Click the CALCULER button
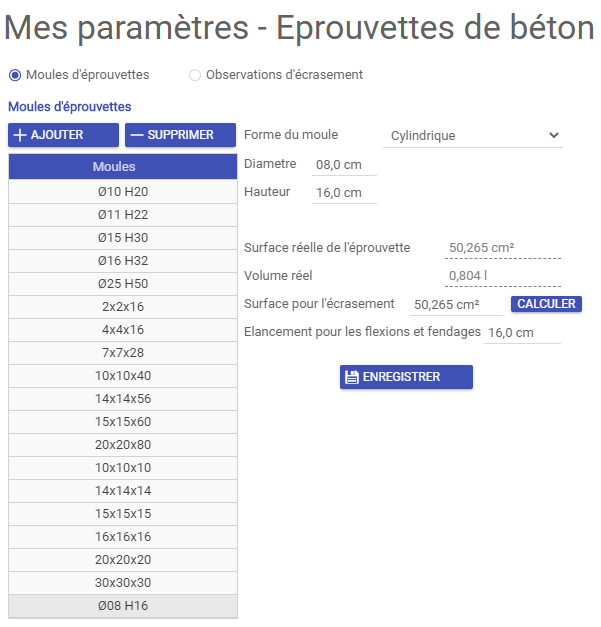The image size is (601, 627). pyautogui.click(x=546, y=304)
